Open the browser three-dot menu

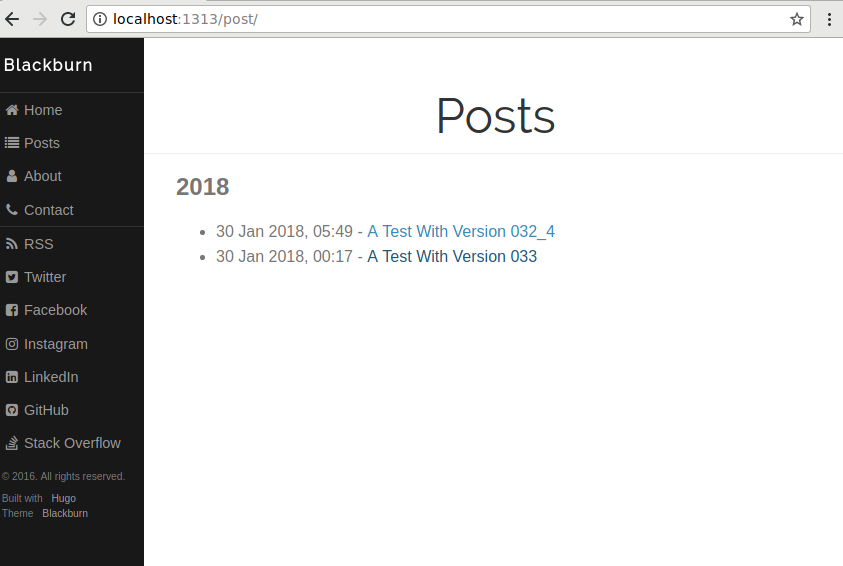829,19
